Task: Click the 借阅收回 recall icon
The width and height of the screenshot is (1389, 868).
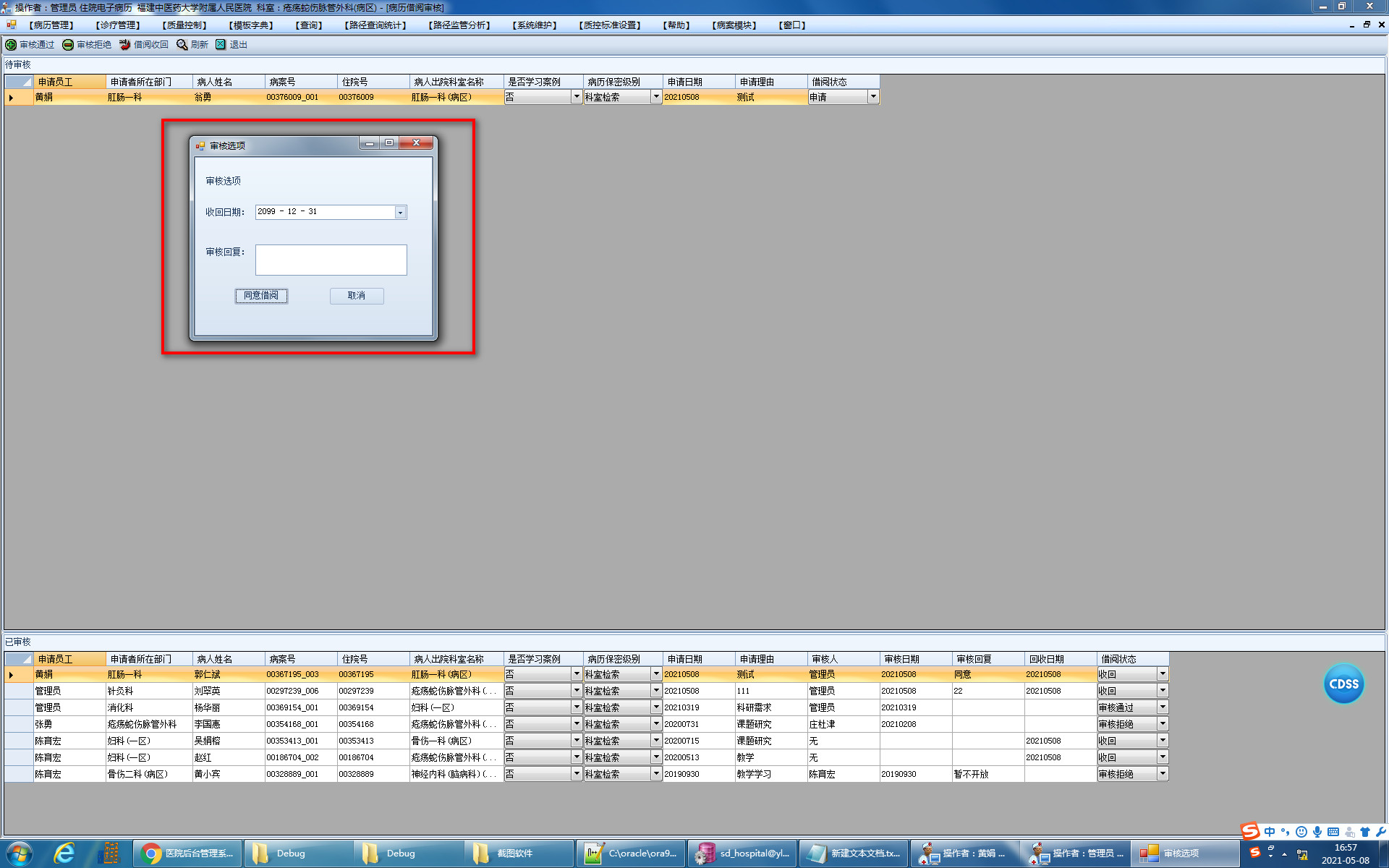Action: pos(125,45)
